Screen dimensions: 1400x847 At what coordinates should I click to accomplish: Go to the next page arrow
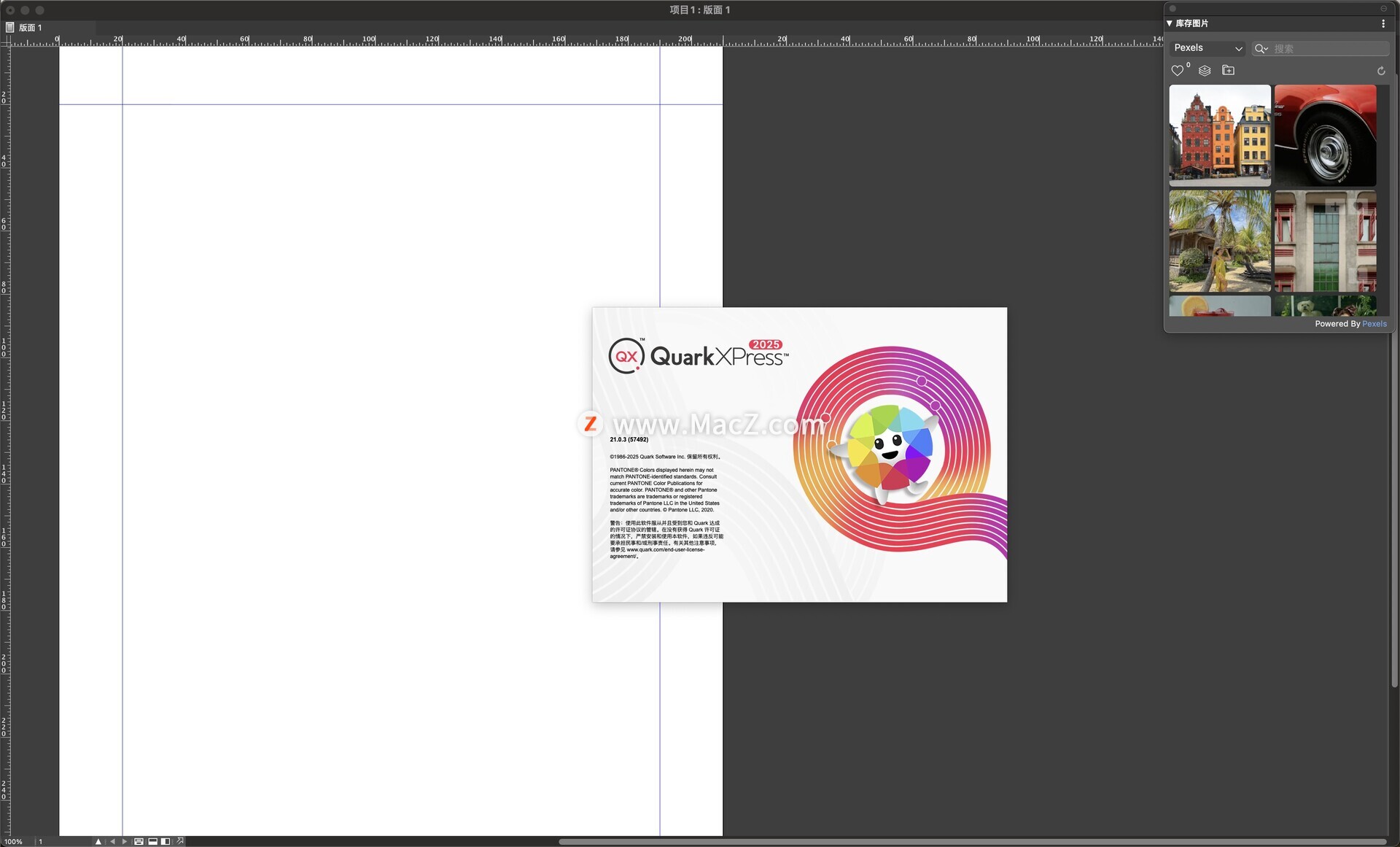point(125,841)
